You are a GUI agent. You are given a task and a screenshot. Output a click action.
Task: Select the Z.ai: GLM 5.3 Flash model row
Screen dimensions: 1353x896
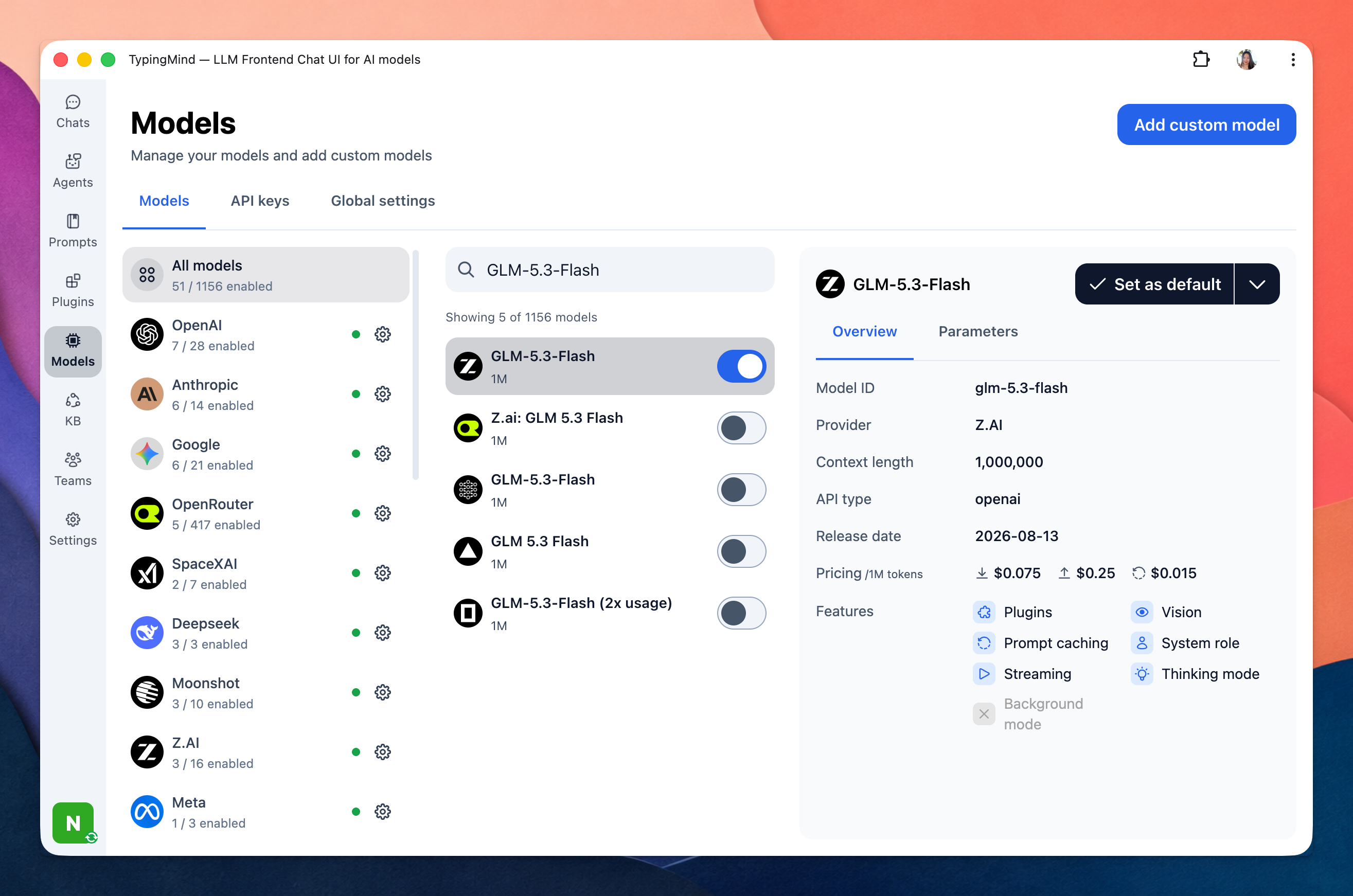610,428
